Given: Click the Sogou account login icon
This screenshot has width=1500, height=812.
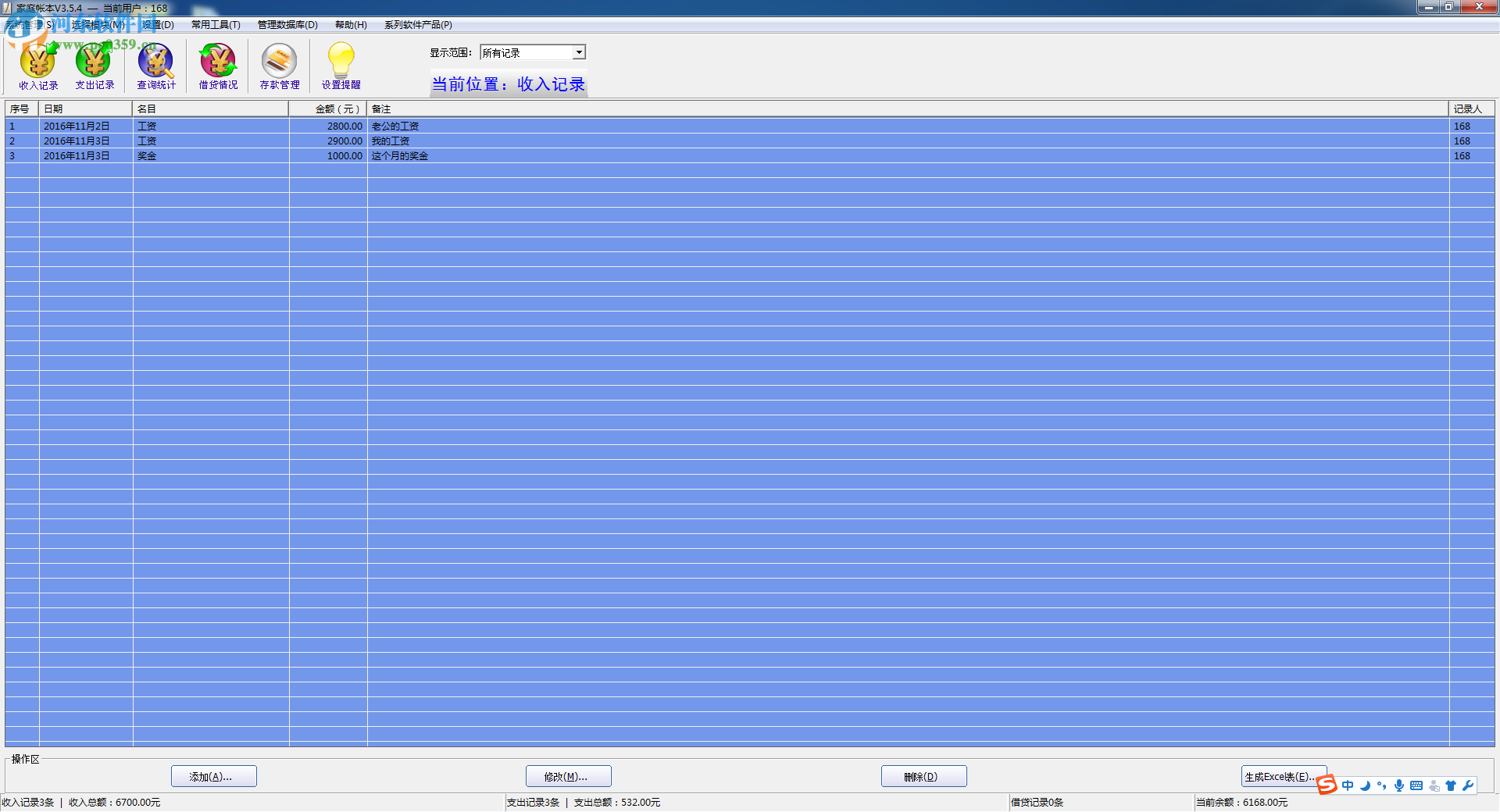Looking at the screenshot, I should (1434, 785).
